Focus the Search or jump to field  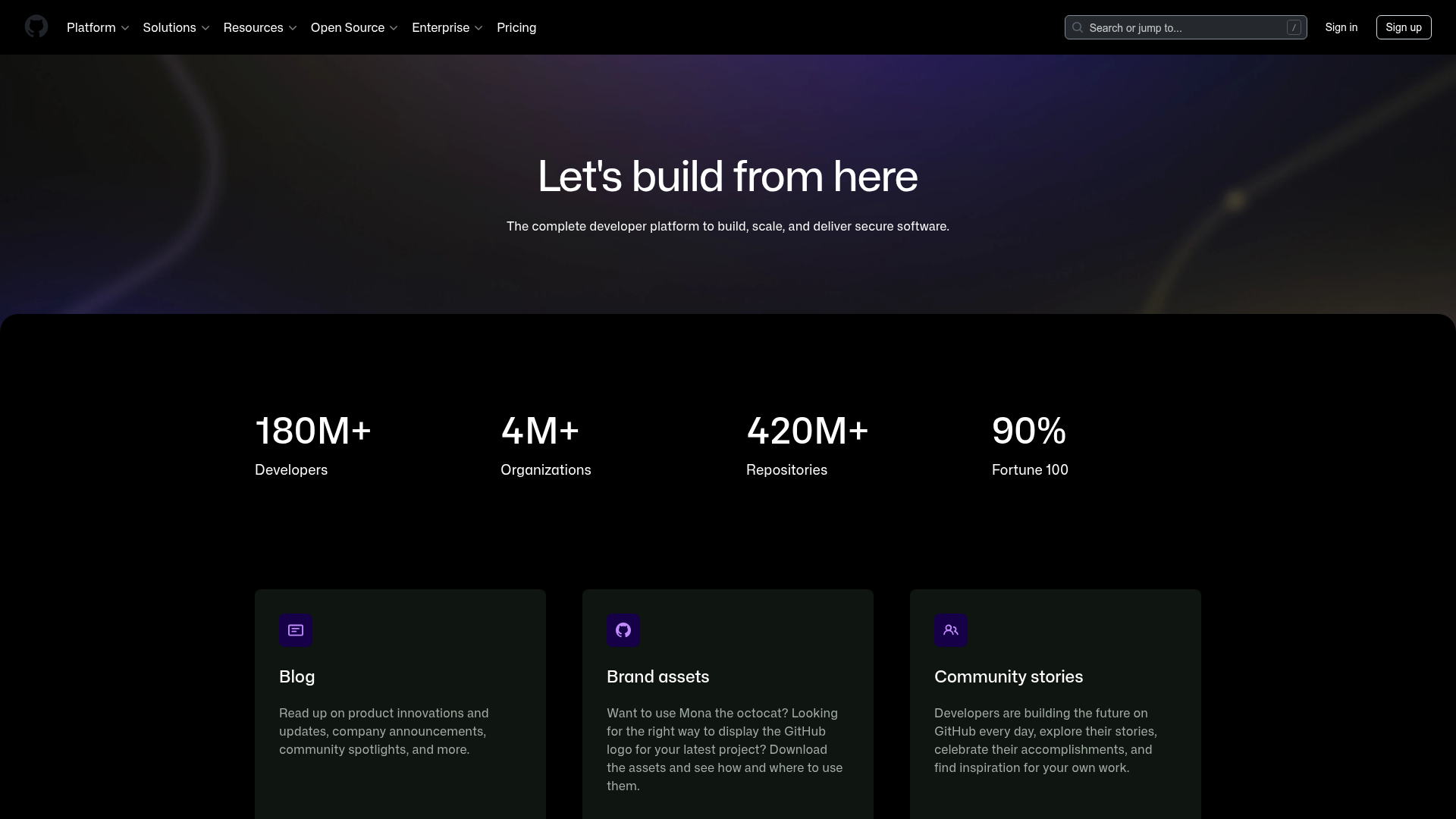1185,27
